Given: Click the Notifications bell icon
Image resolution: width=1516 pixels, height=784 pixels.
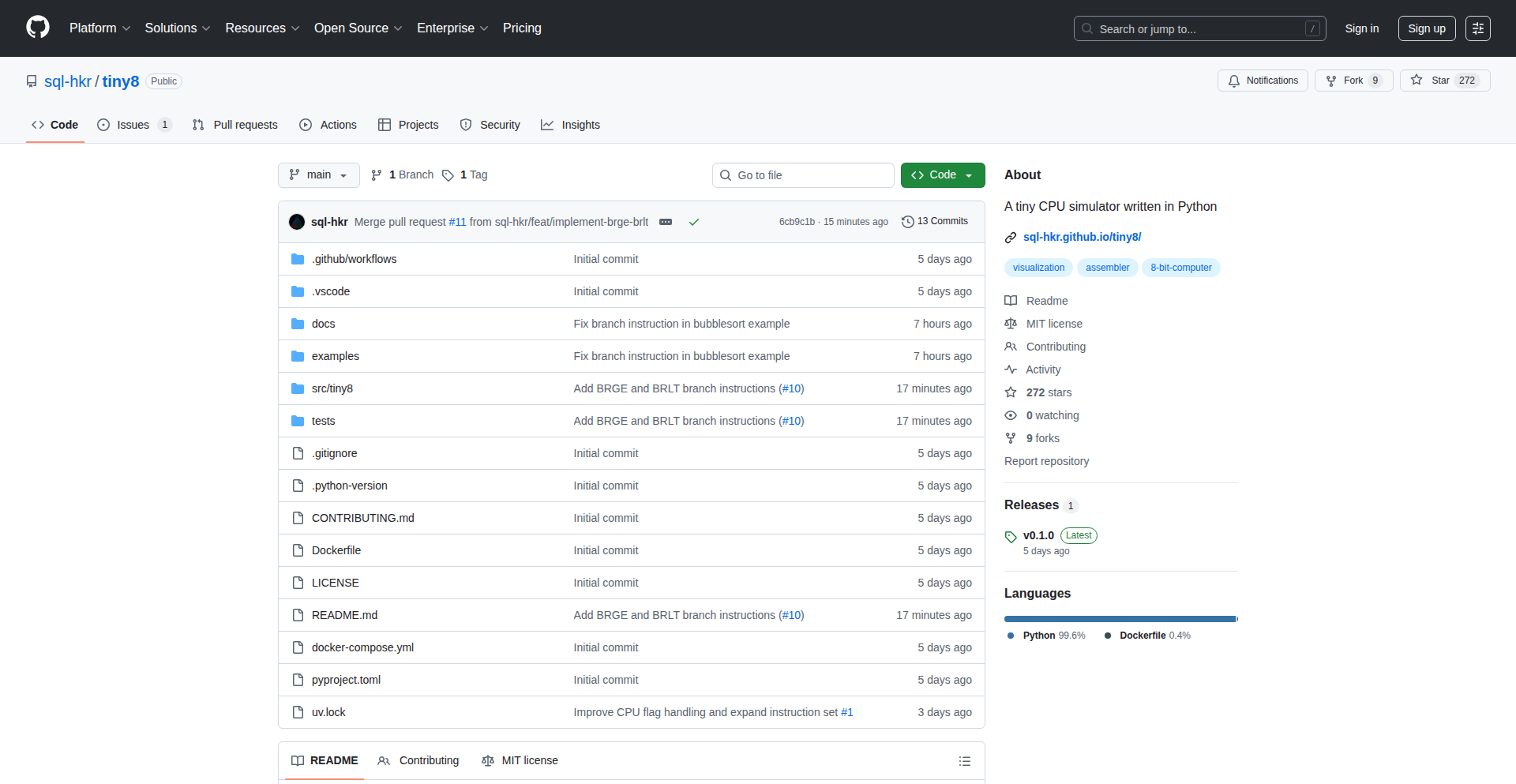Looking at the screenshot, I should pos(1234,81).
